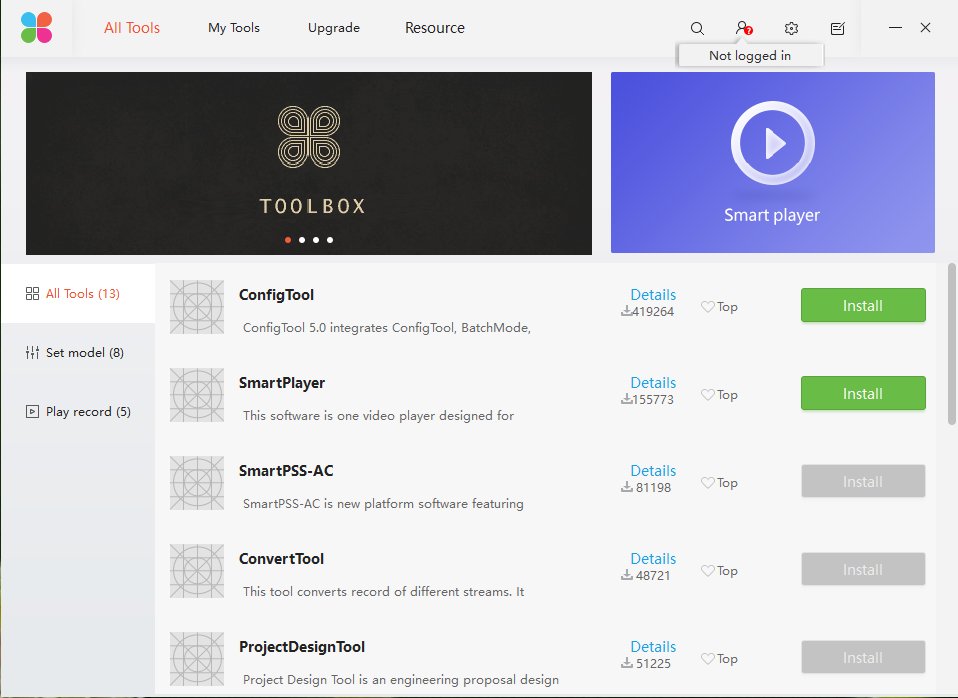Click the ConfigTool 5.0 description text
Image resolution: width=958 pixels, height=698 pixels.
pos(387,328)
